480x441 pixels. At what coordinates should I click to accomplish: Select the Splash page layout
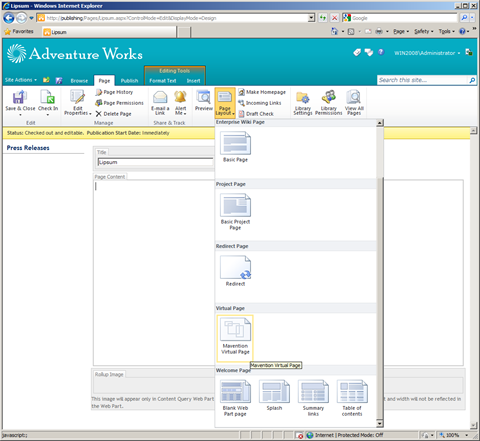(x=274, y=395)
